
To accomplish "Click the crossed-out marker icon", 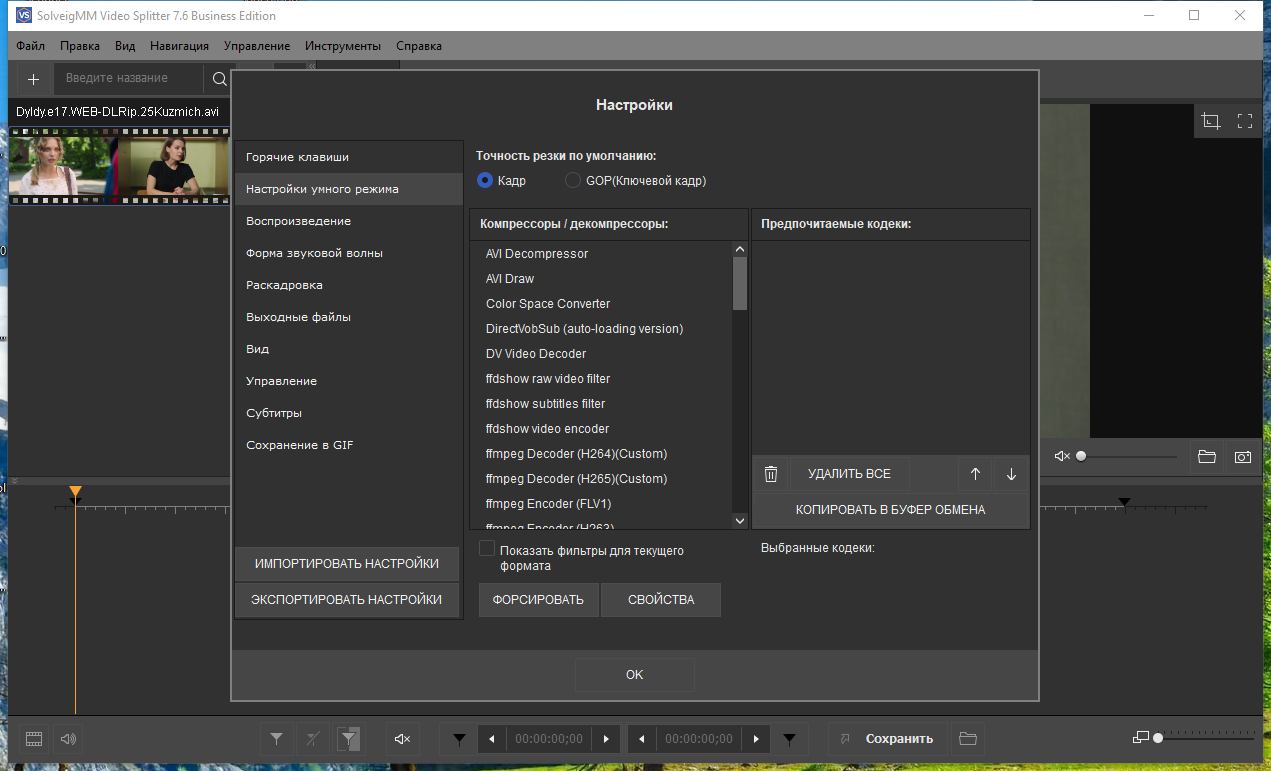I will (x=313, y=739).
